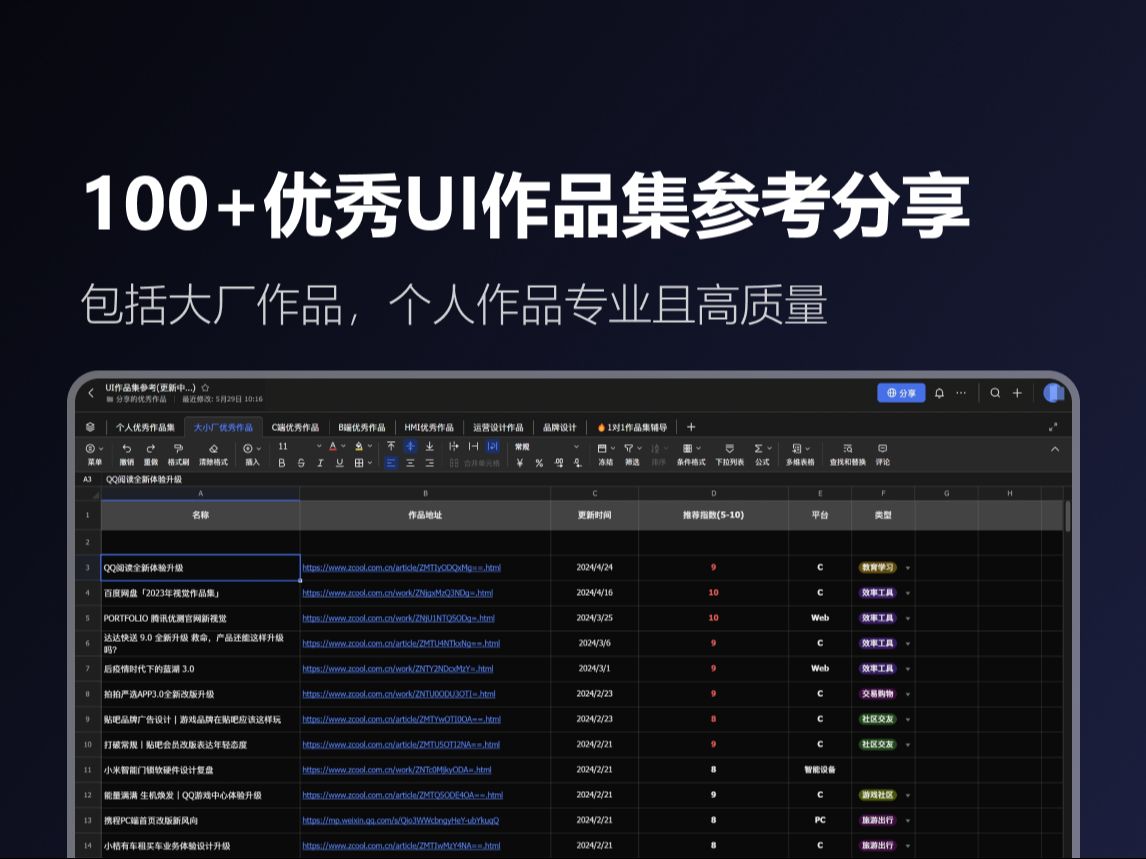Screen dimensions: 1146x859
Task: Switch to the 运营设计作品 tab
Action: 498,427
